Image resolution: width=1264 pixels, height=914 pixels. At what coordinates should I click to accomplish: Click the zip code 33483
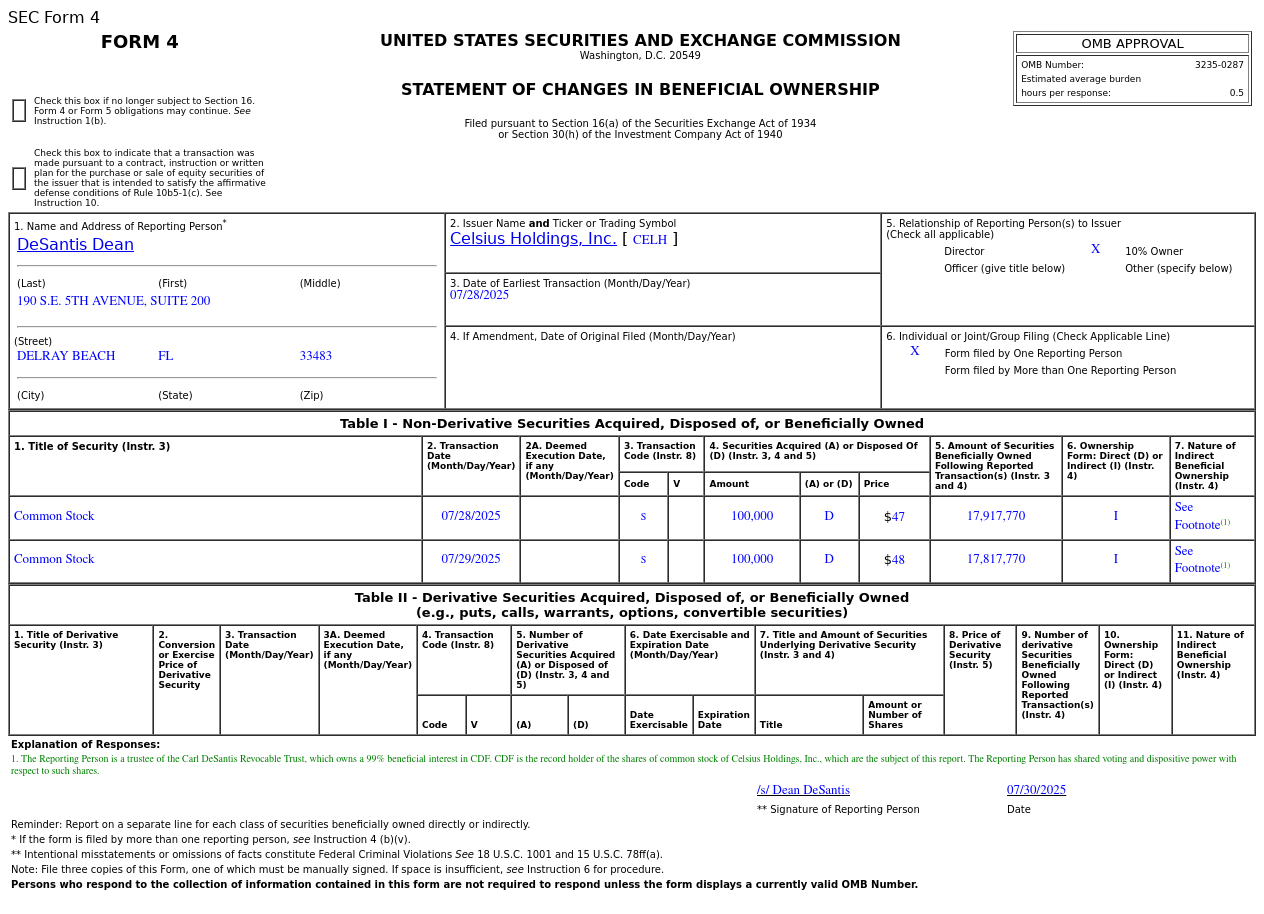point(316,356)
